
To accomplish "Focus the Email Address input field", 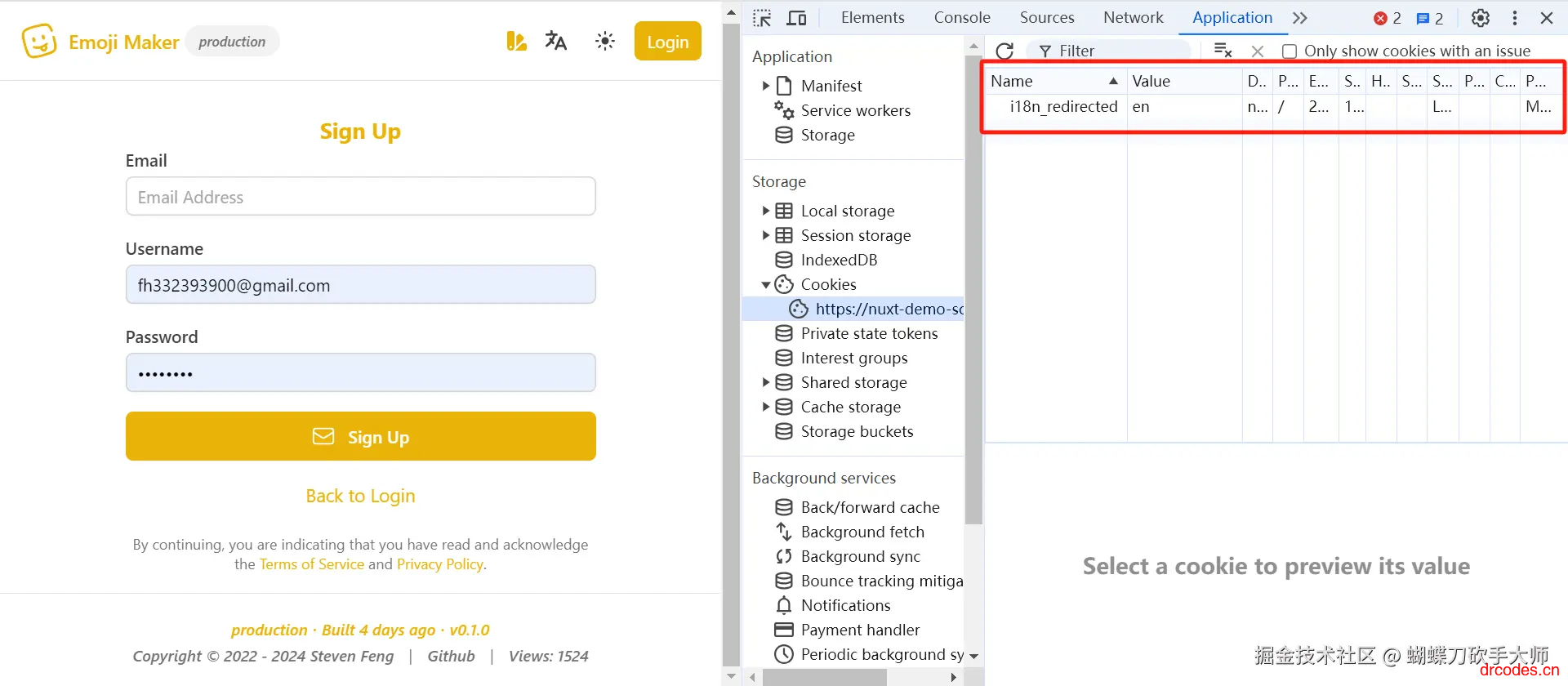I will 361,197.
